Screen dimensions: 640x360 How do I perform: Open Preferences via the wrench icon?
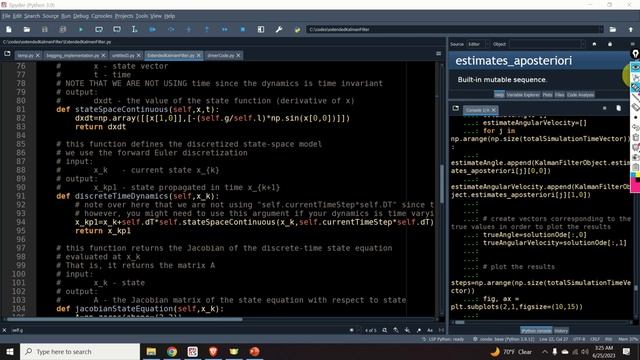279,29
